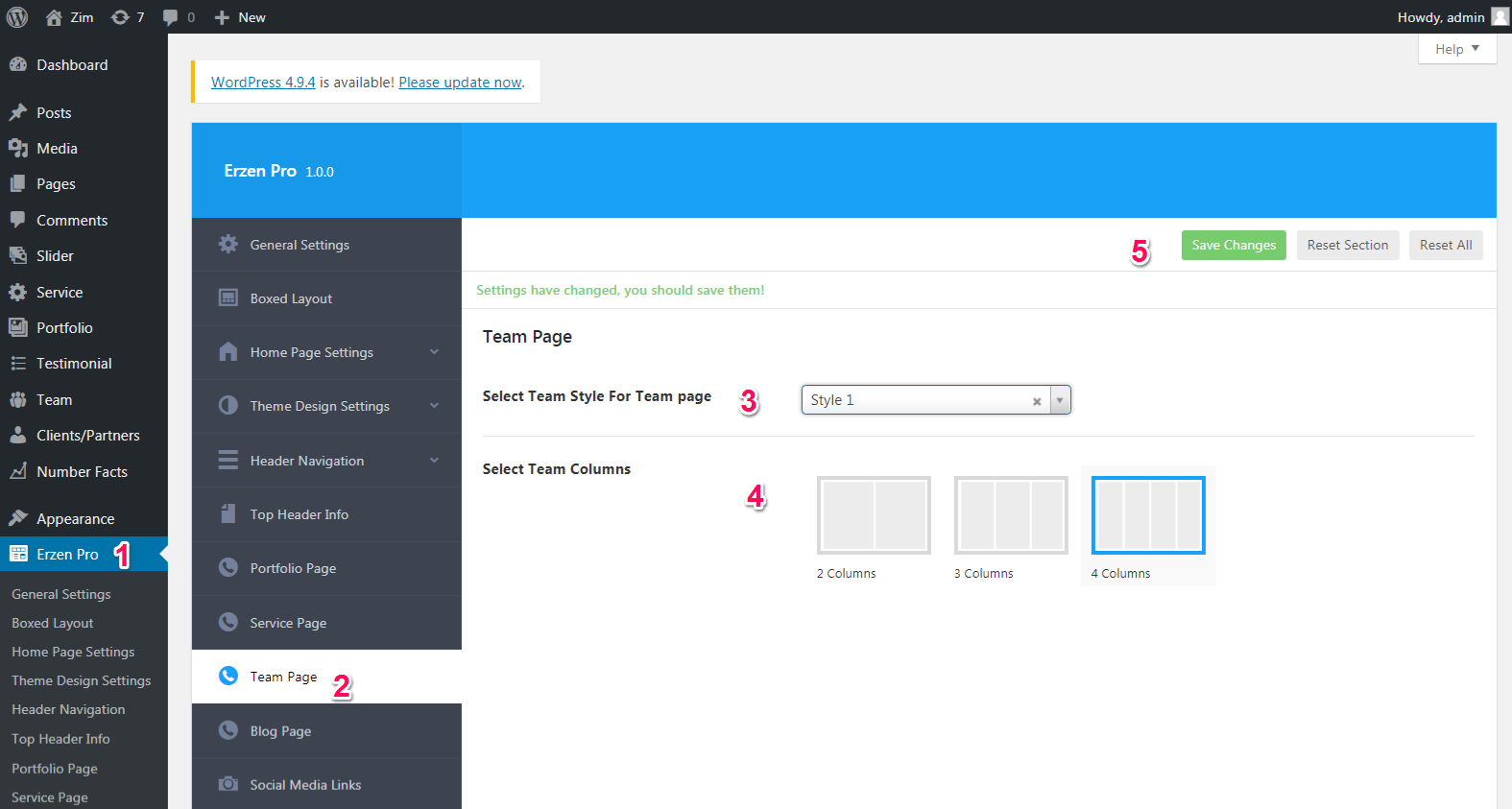This screenshot has height=809, width=1512.
Task: Open Portfolio Page sidebar submenu
Action: coord(55,769)
